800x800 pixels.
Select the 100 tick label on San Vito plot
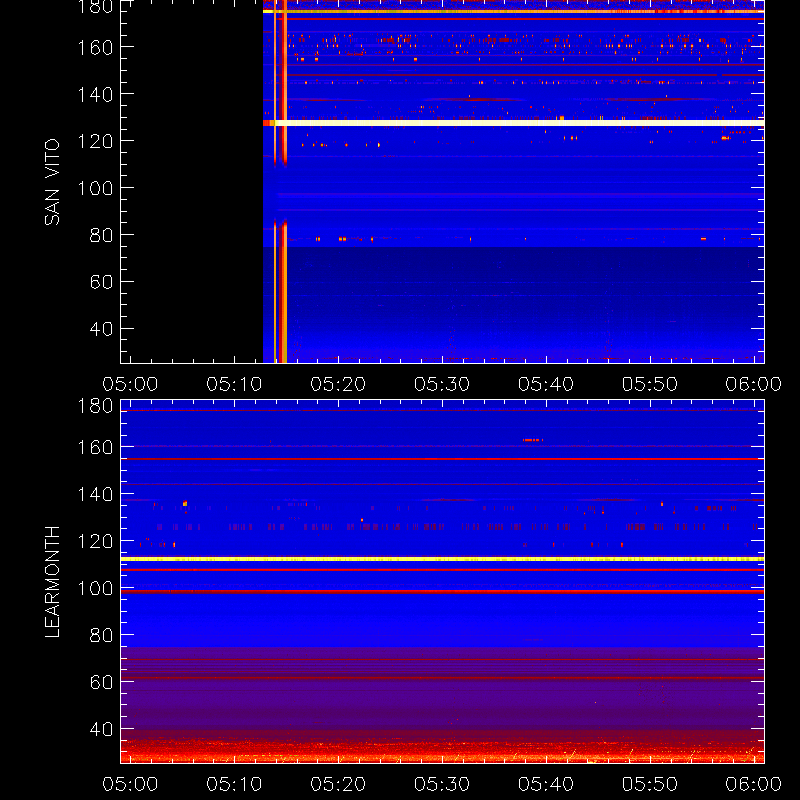pos(95,188)
